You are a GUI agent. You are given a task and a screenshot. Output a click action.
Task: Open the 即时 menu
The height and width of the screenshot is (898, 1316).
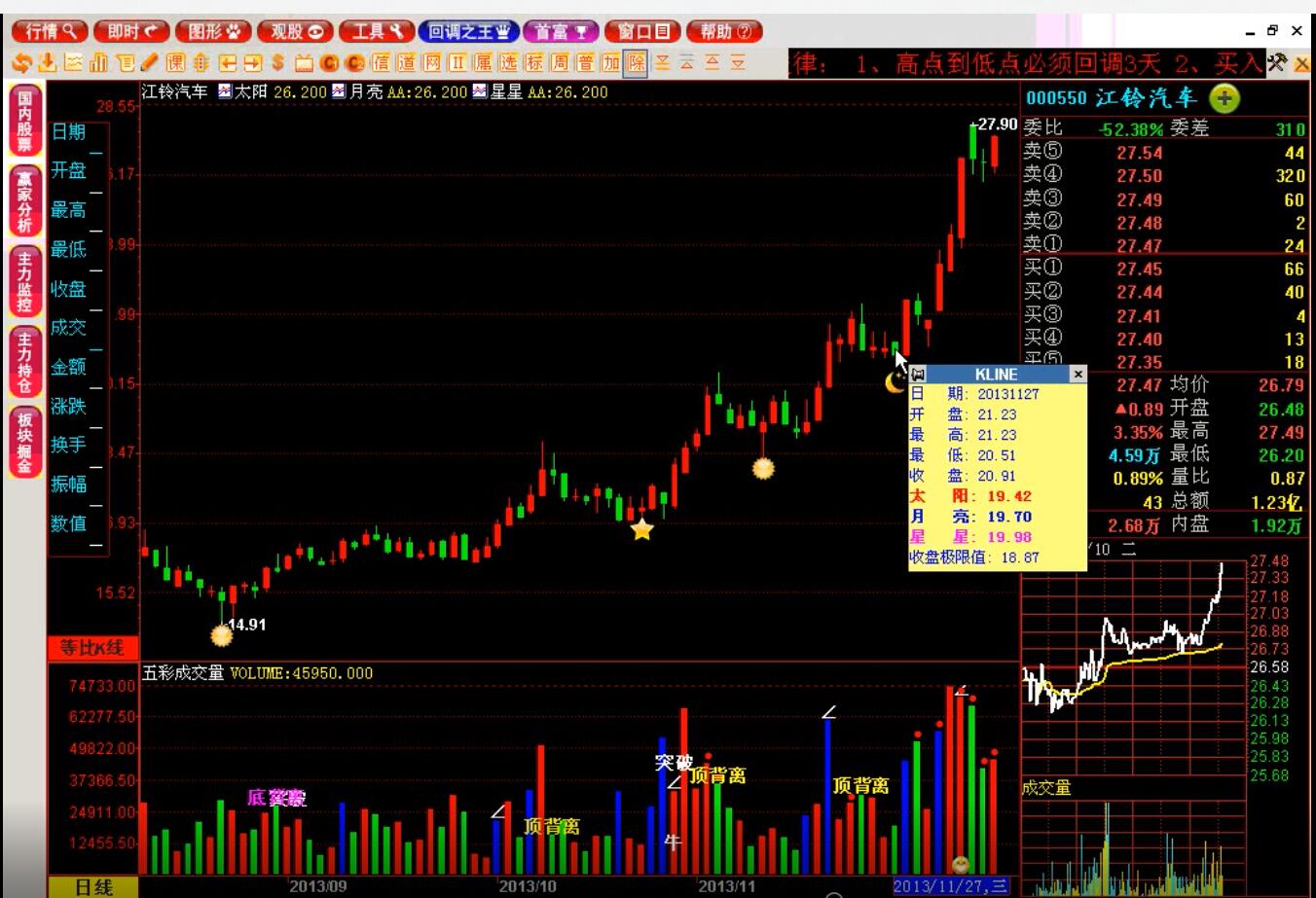pos(131,31)
